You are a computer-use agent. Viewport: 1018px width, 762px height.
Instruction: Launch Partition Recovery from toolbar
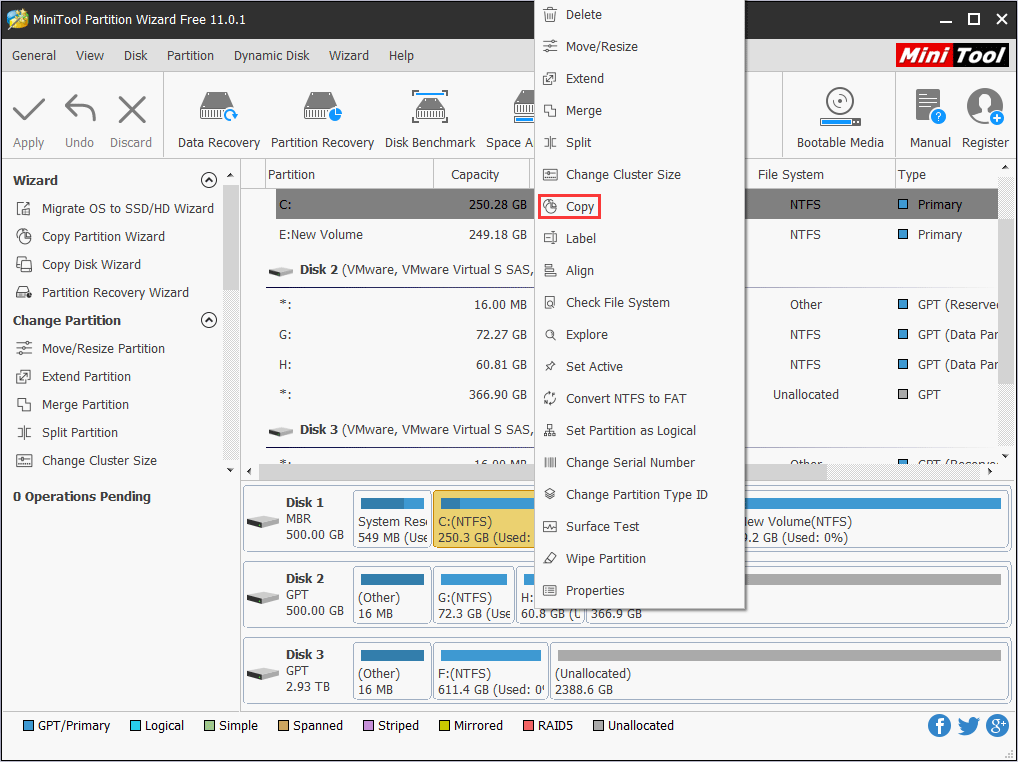(x=322, y=110)
